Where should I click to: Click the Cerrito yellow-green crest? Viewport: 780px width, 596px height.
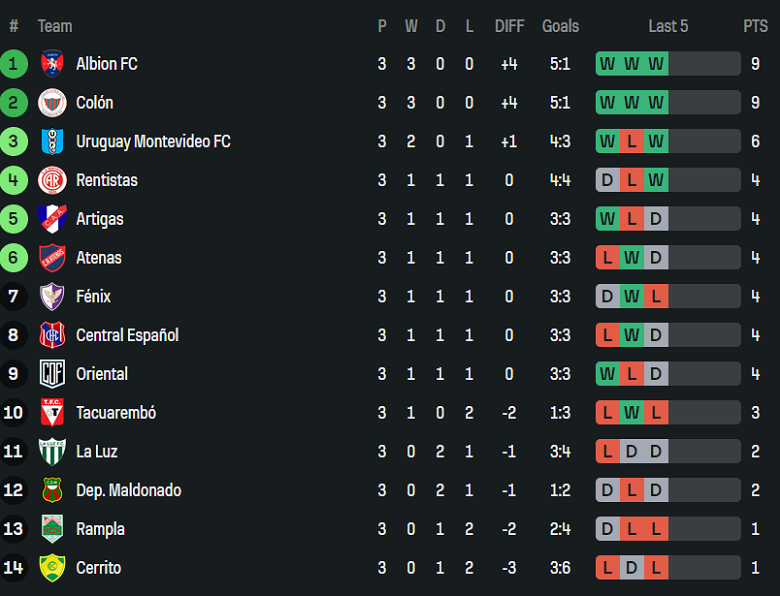(x=52, y=568)
